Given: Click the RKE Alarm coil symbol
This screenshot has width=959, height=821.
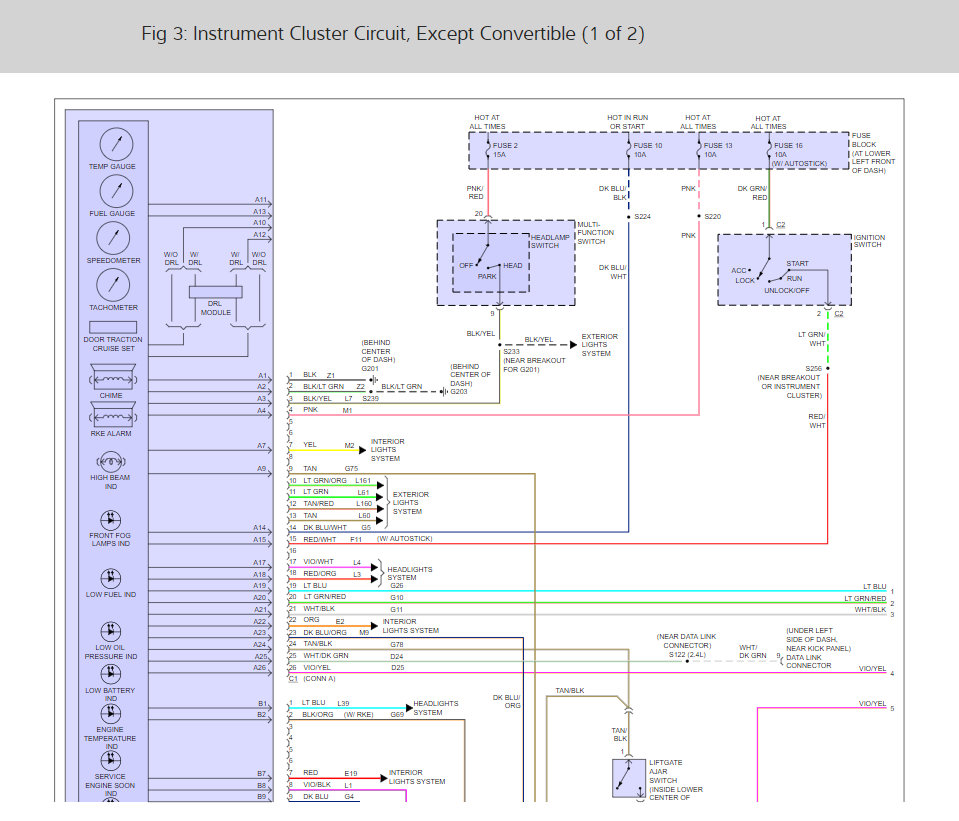Looking at the screenshot, I should [113, 415].
